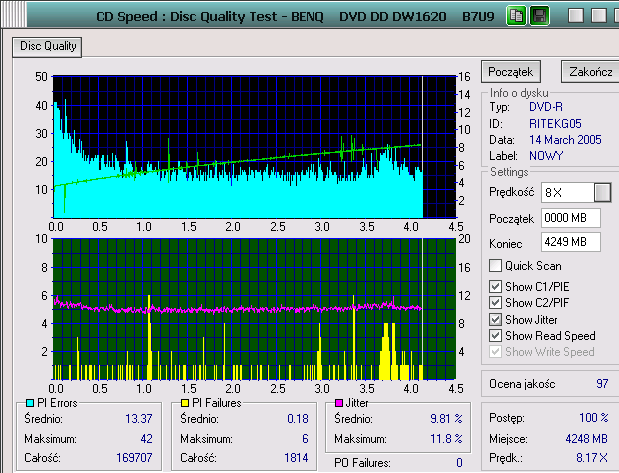Select the Disc Quality tab
The height and width of the screenshot is (473, 619).
[47, 47]
